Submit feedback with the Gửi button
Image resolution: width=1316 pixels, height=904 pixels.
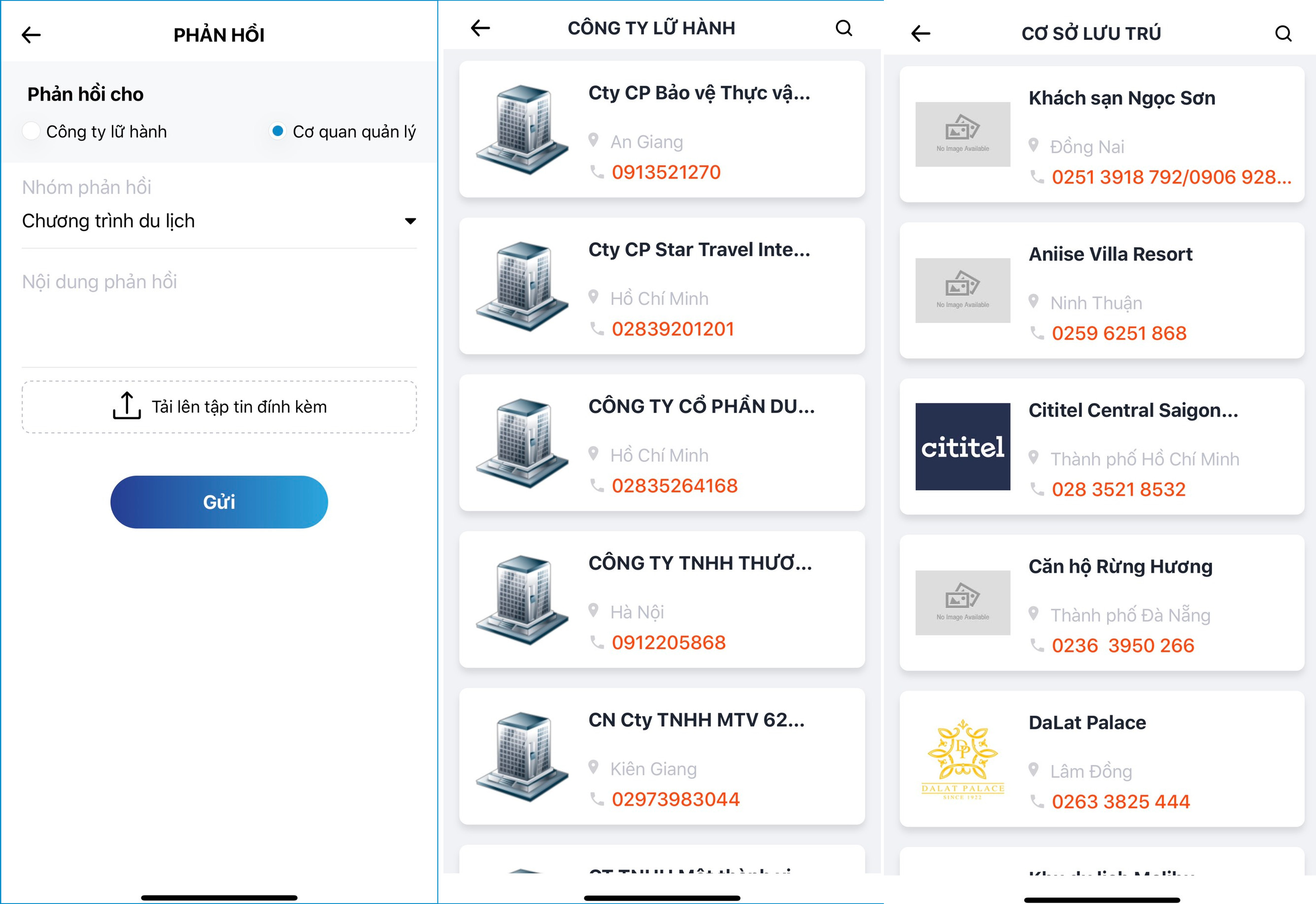tap(219, 502)
